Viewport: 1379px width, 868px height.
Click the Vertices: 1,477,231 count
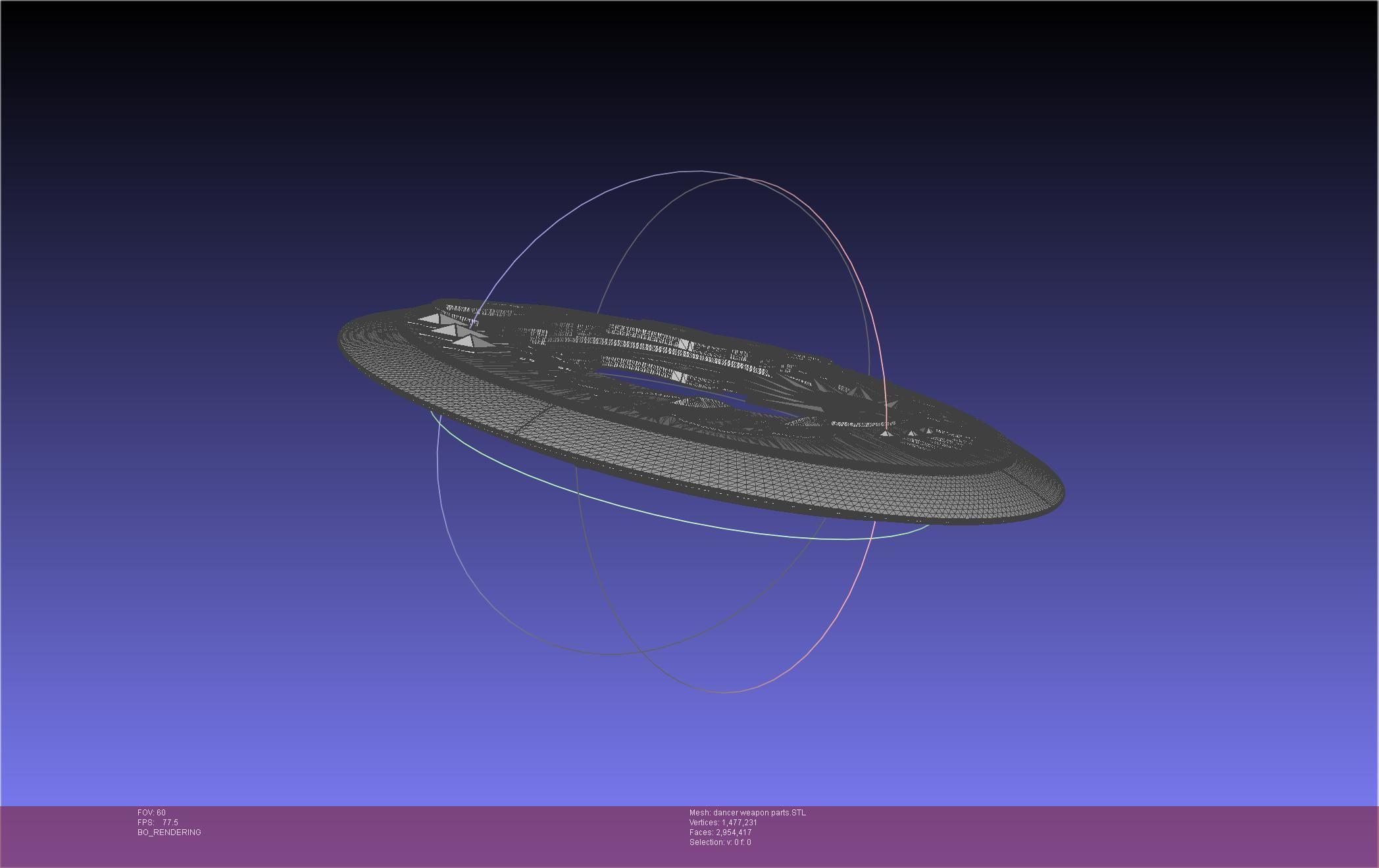(723, 823)
